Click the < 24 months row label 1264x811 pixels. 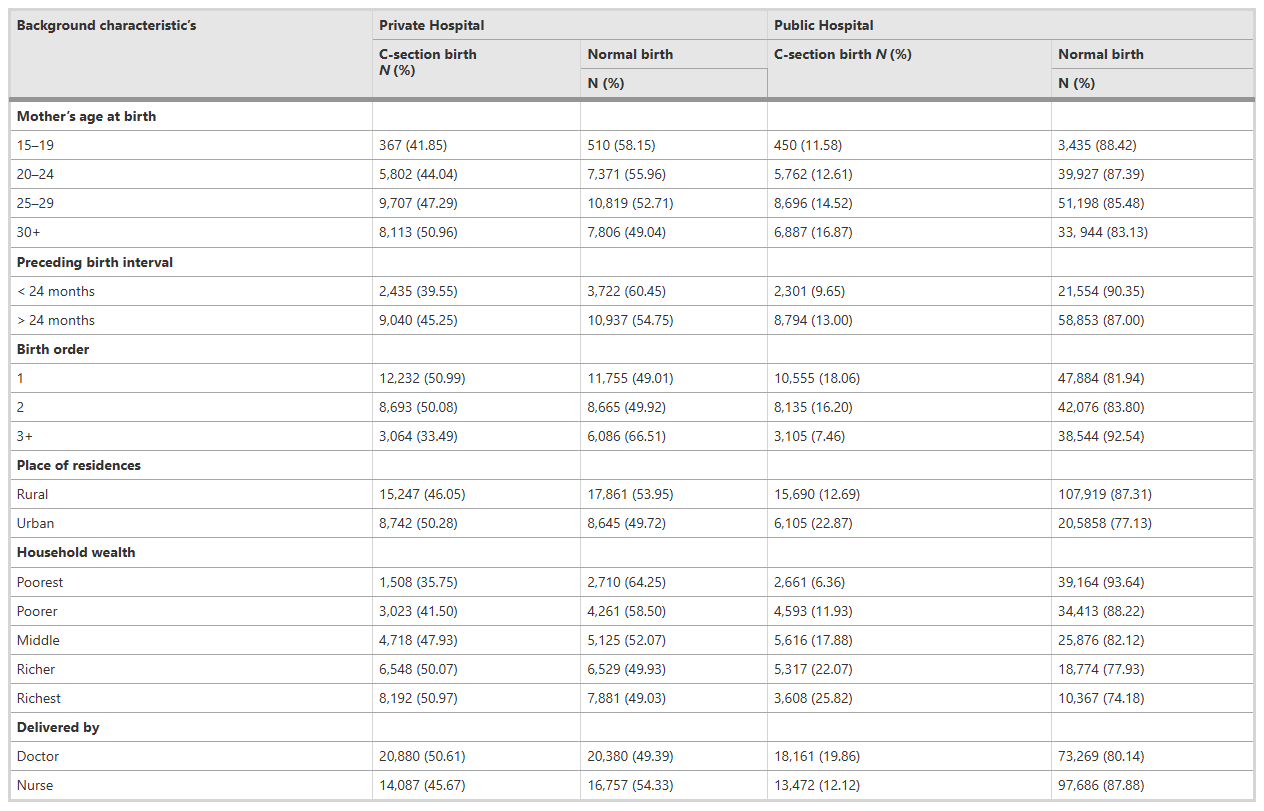coord(56,291)
